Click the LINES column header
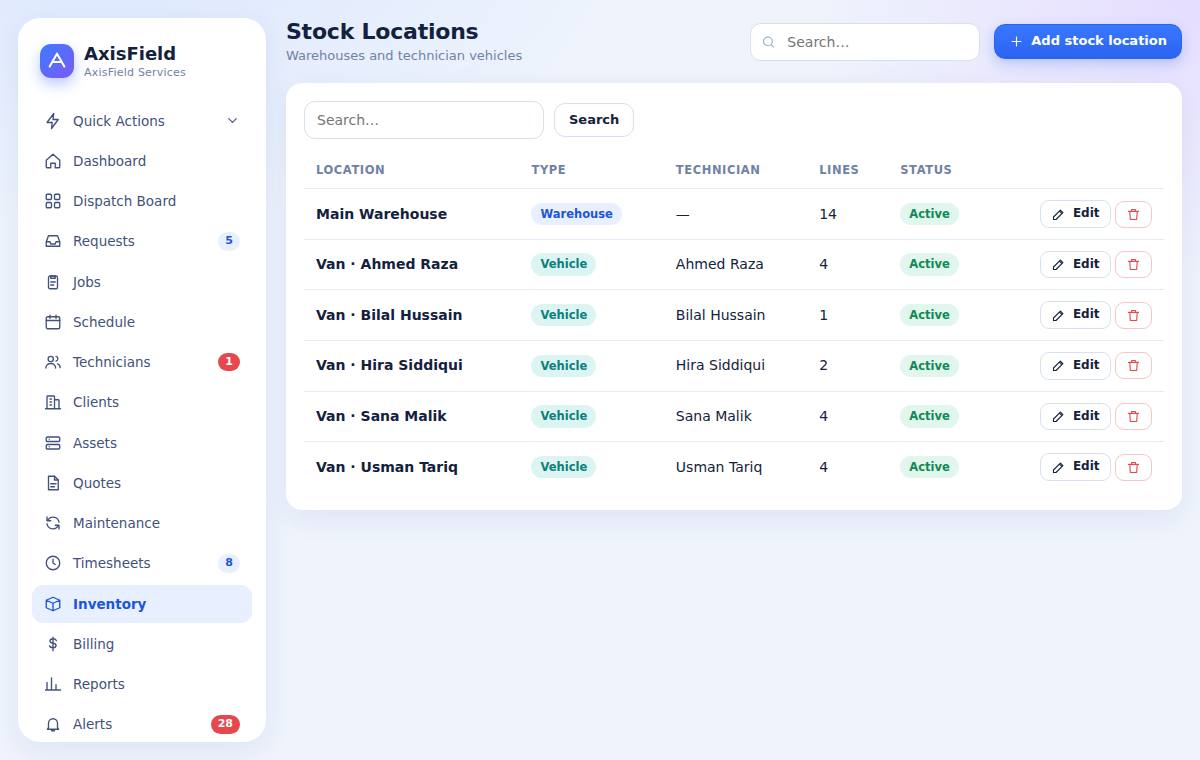 (x=839, y=170)
